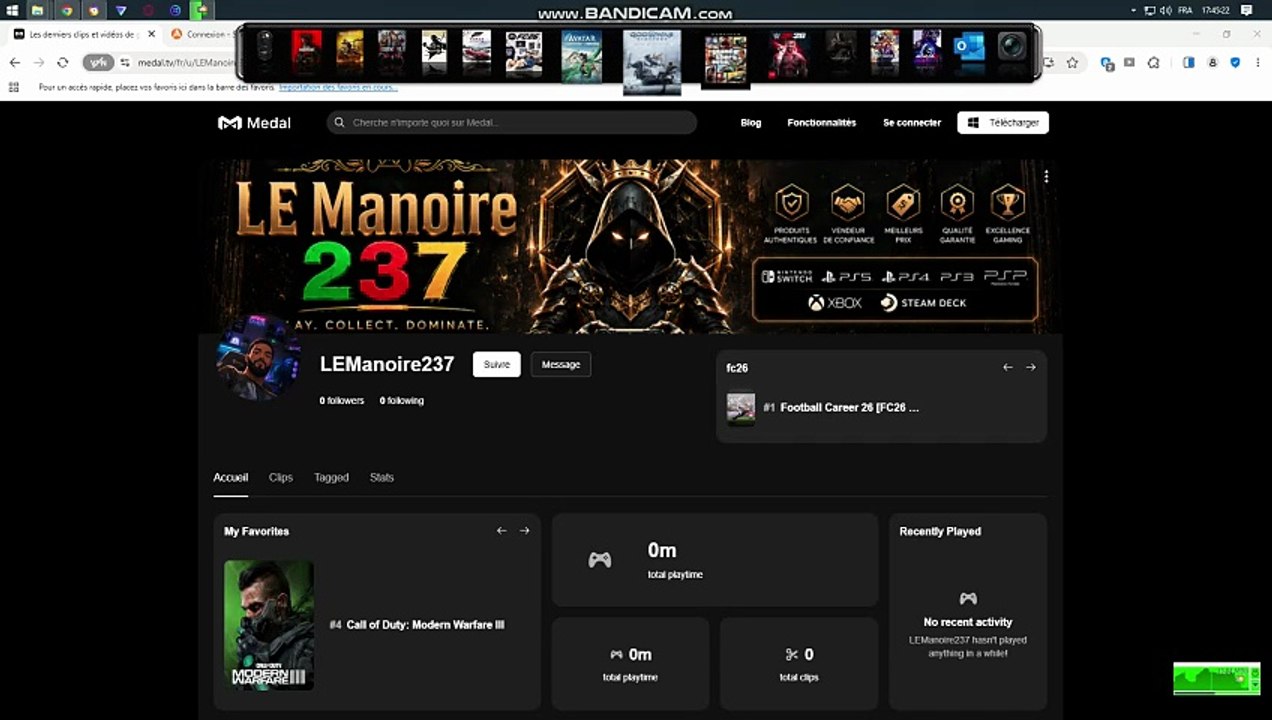Click the scissors total clips icon
The width and height of the screenshot is (1272, 720).
tap(792, 655)
